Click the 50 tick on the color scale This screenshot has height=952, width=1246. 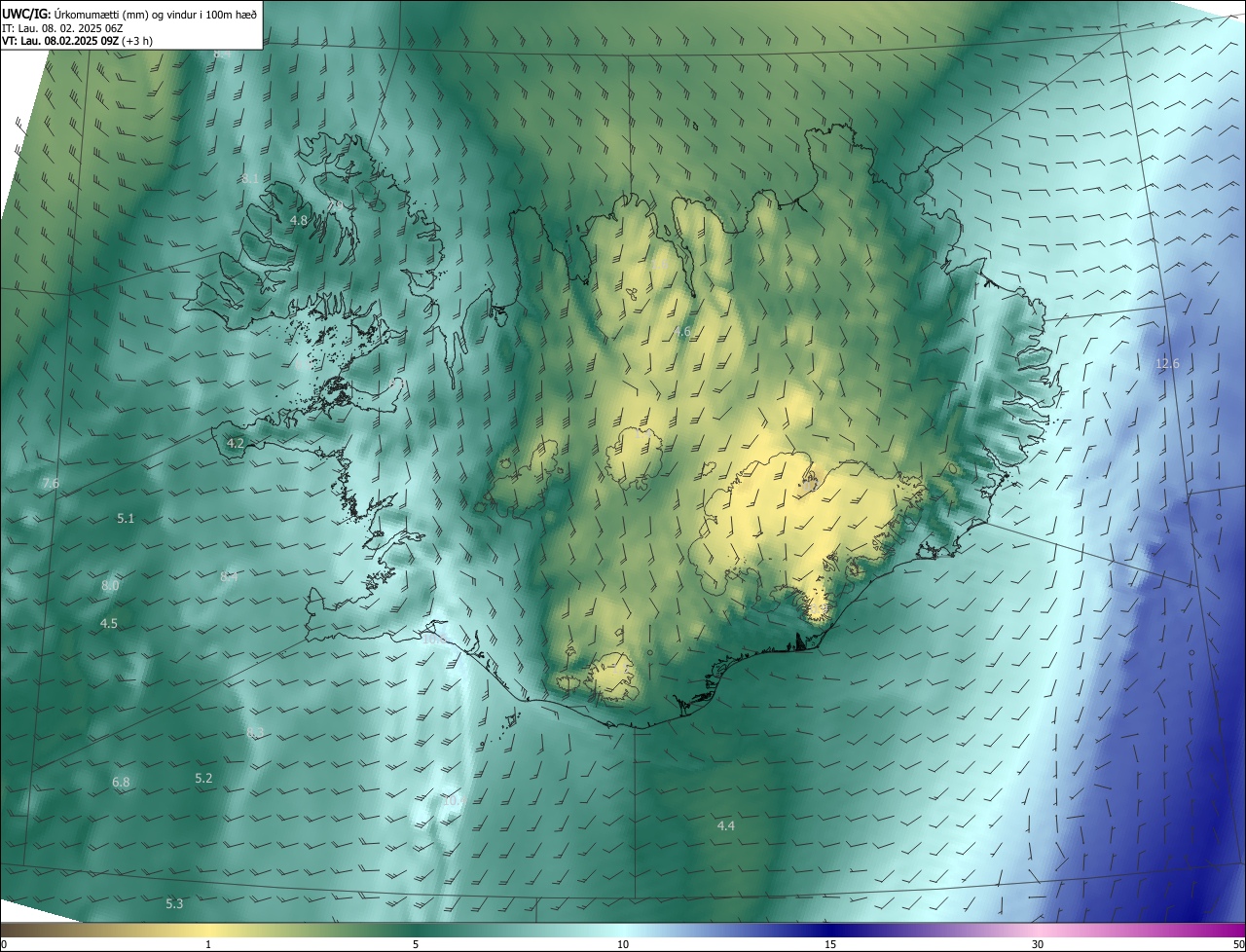pyautogui.click(x=1238, y=945)
